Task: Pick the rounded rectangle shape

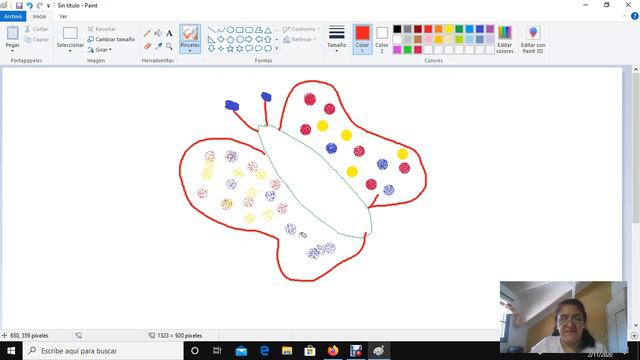Action: pyautogui.click(x=249, y=30)
